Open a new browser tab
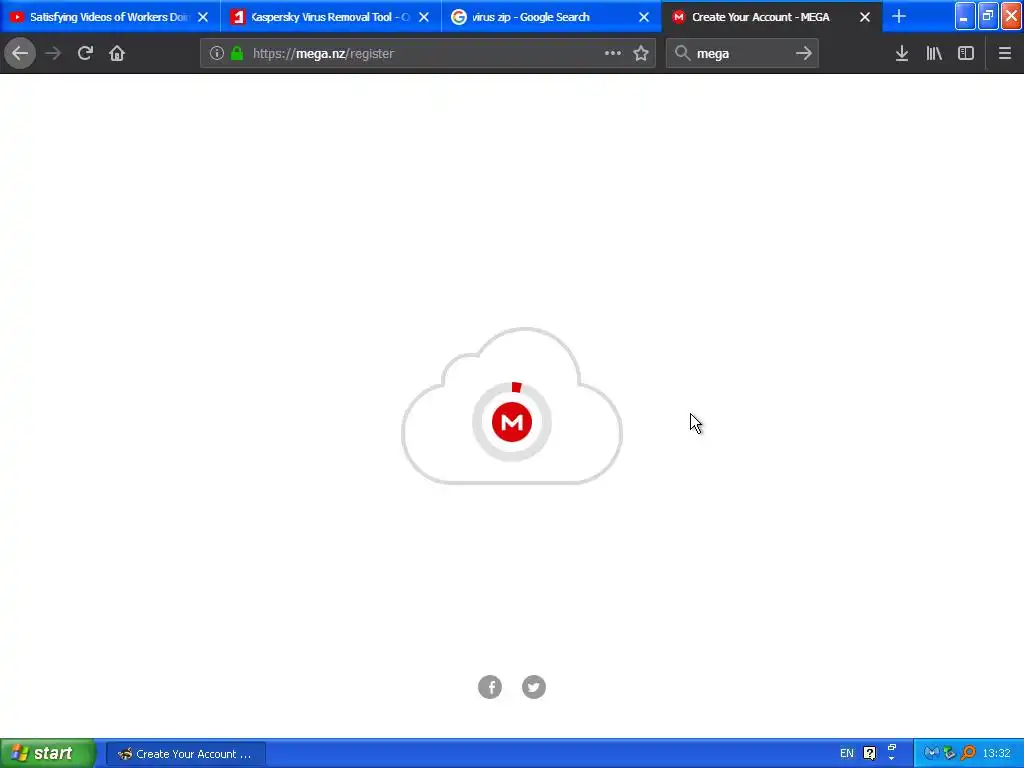1024x768 pixels. (x=899, y=17)
